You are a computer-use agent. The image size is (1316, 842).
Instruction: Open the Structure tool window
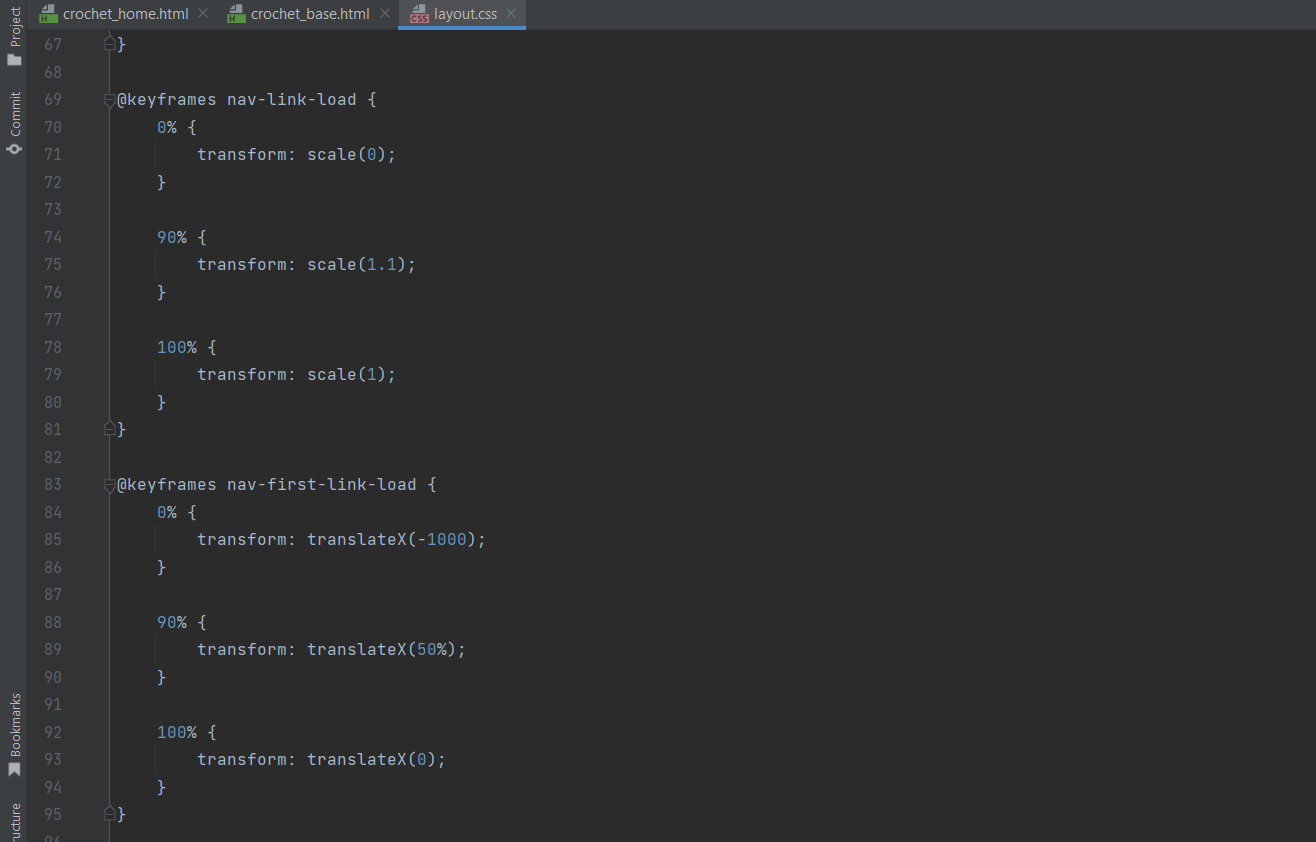14,822
